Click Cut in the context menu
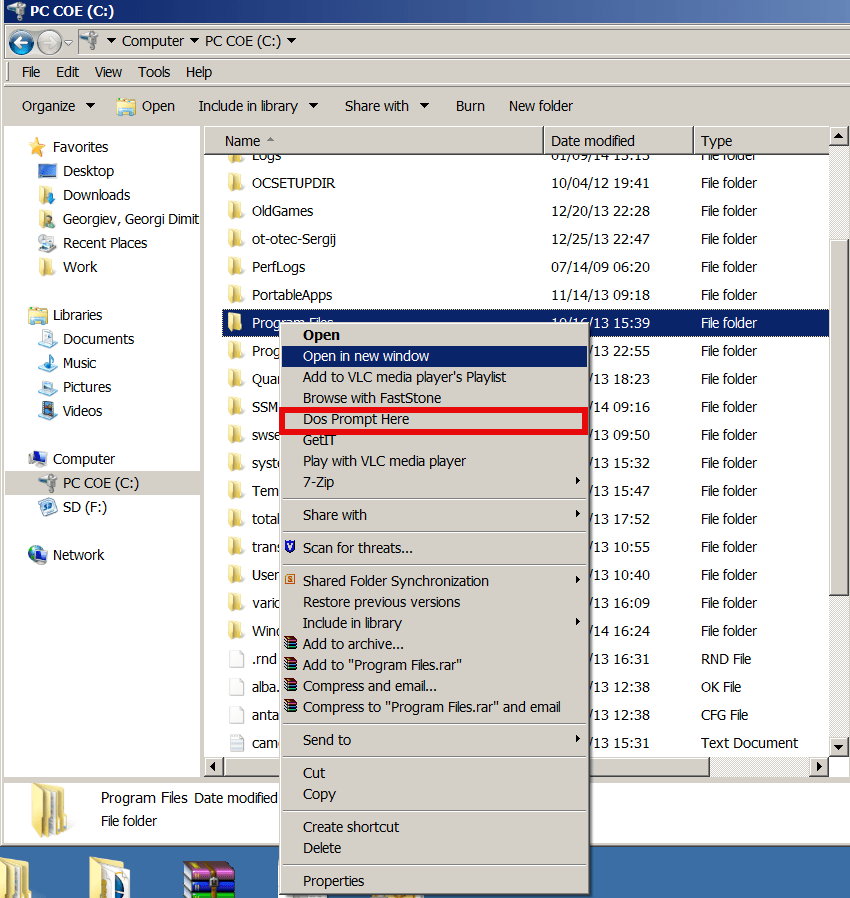 click(x=434, y=773)
